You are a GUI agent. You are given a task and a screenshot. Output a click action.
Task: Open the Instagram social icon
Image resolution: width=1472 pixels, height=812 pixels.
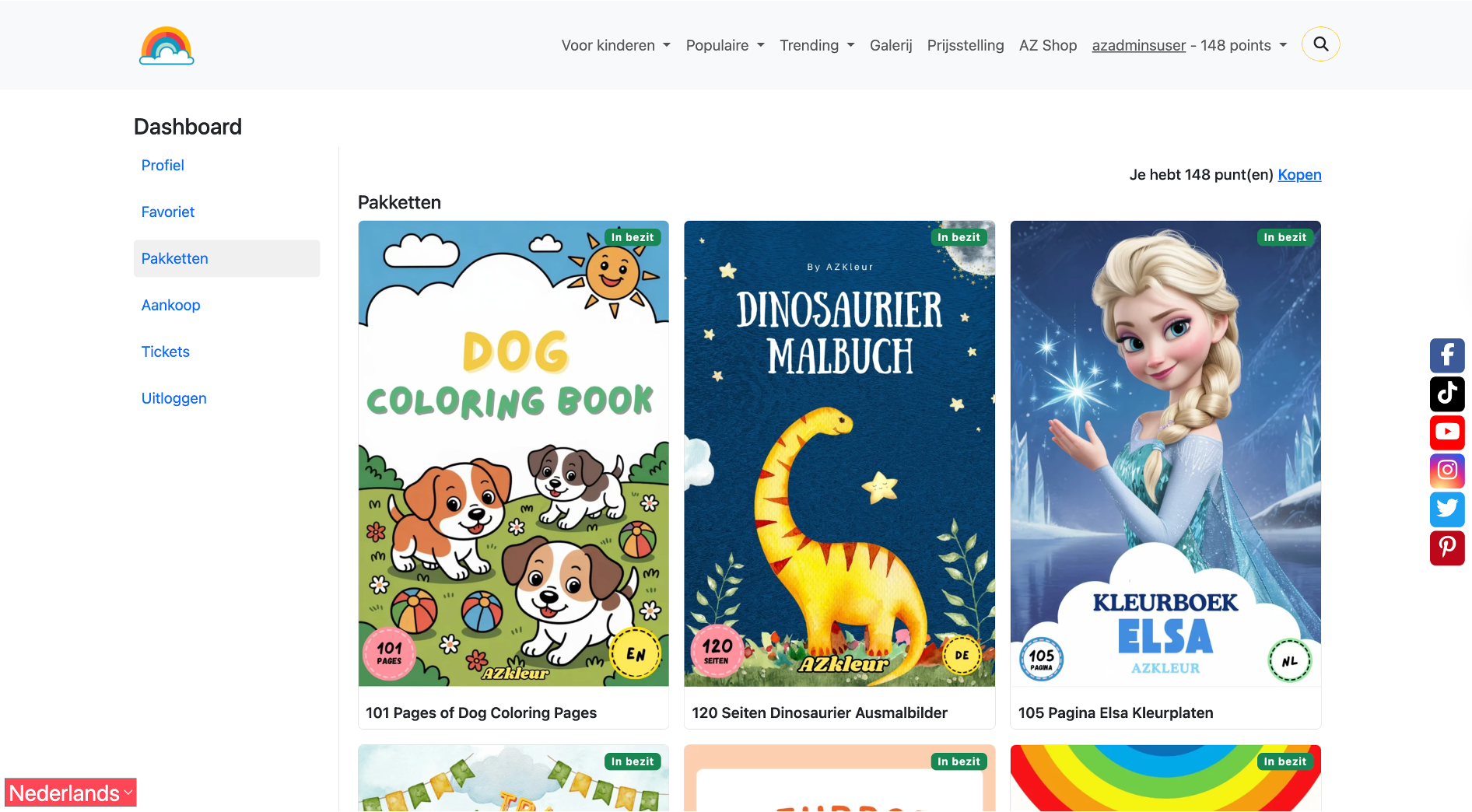click(1447, 470)
